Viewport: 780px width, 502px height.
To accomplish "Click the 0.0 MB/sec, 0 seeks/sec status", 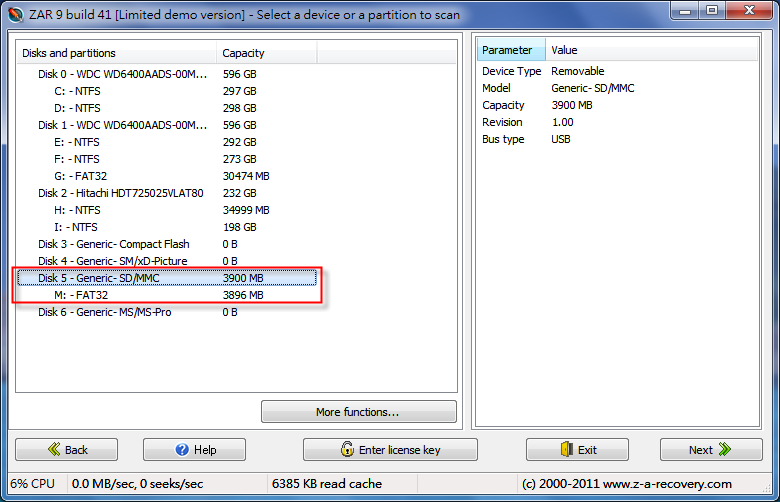I will point(137,484).
